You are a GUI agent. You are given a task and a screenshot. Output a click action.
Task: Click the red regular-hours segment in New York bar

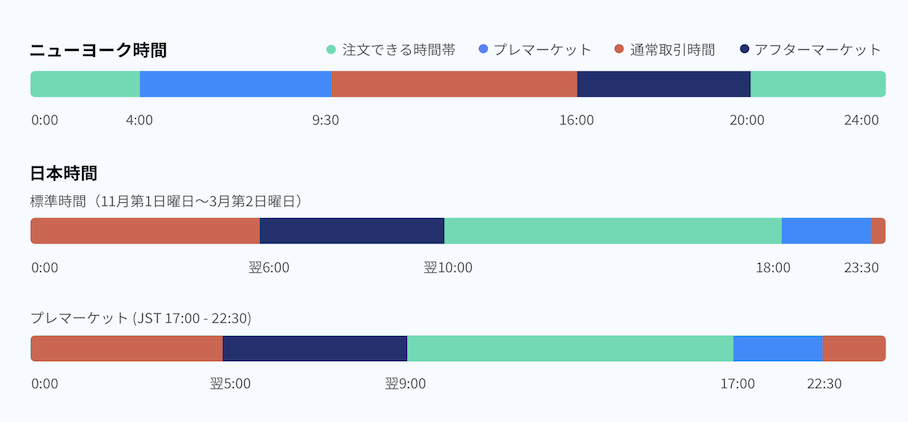pos(454,84)
